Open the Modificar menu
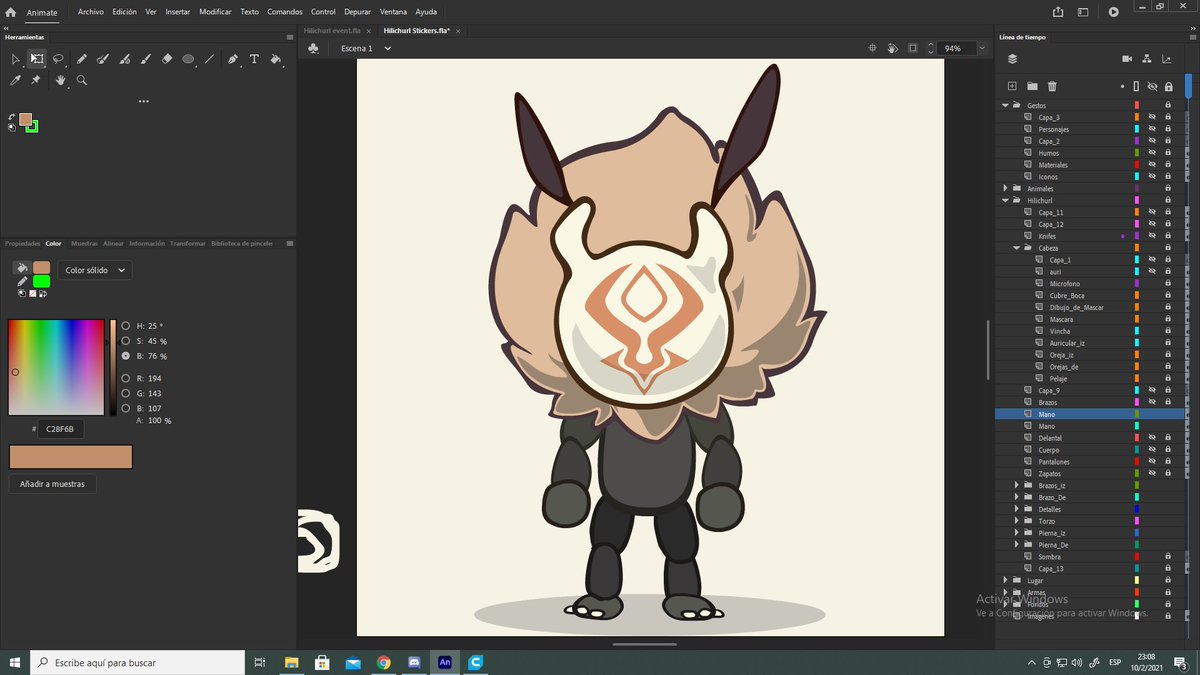 click(215, 12)
